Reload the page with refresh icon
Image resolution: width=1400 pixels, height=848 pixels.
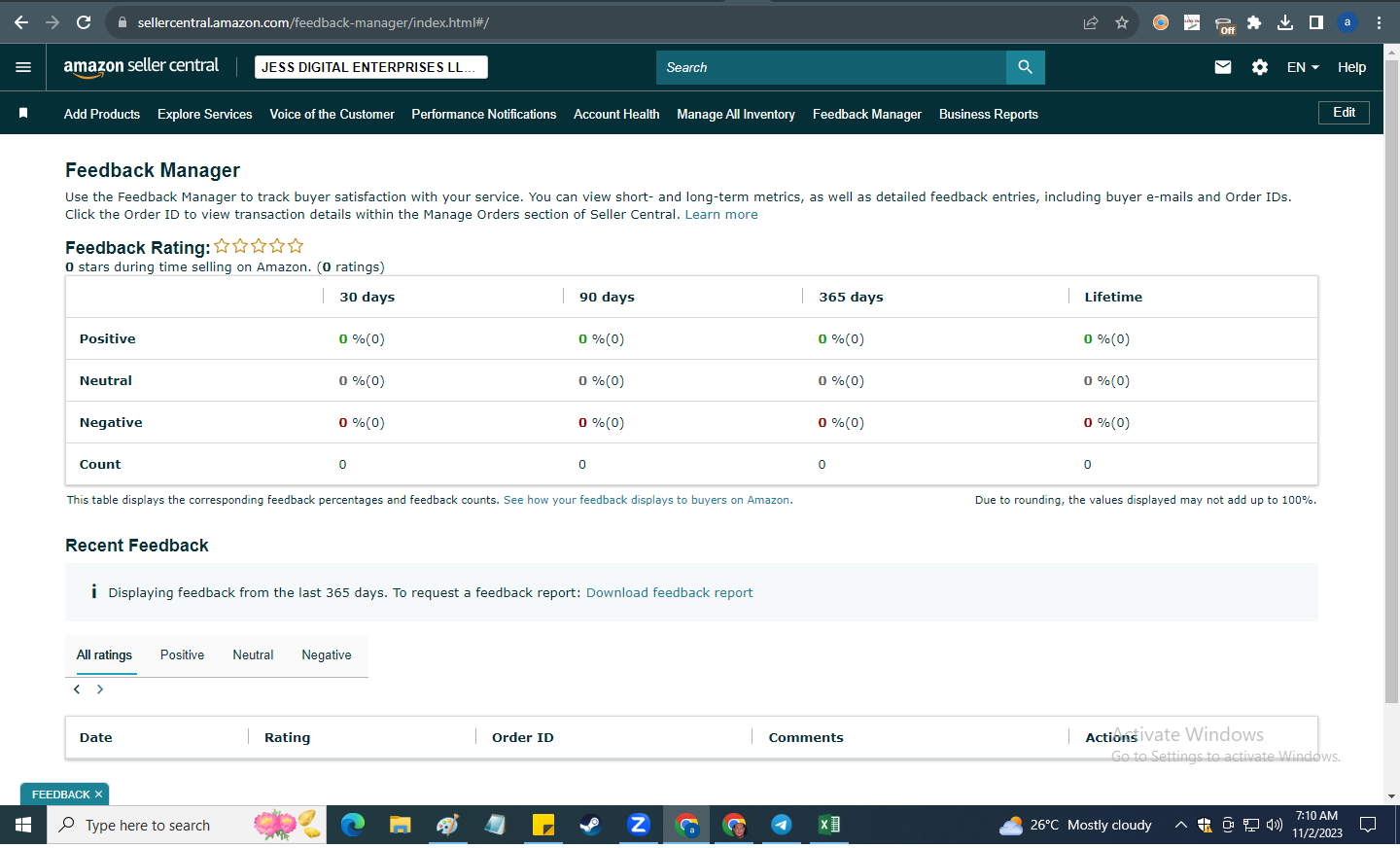pos(84,22)
